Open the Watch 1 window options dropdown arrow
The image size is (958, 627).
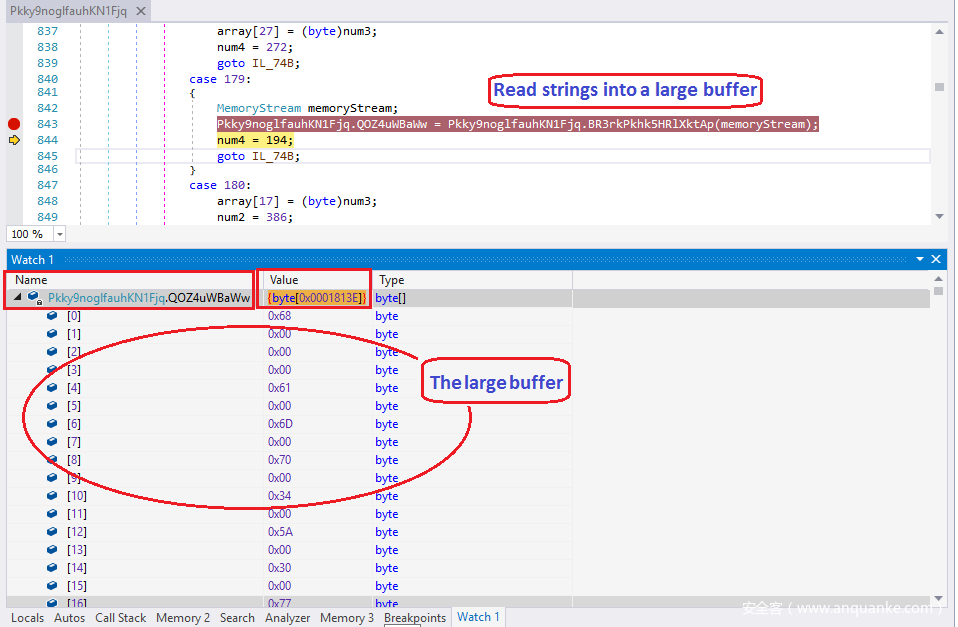pyautogui.click(x=920, y=259)
